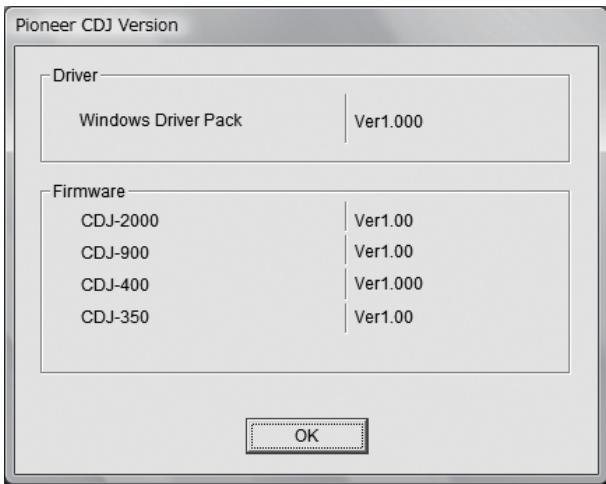
Task: Click Ver1.000 next to CDJ-400
Action: tap(388, 284)
